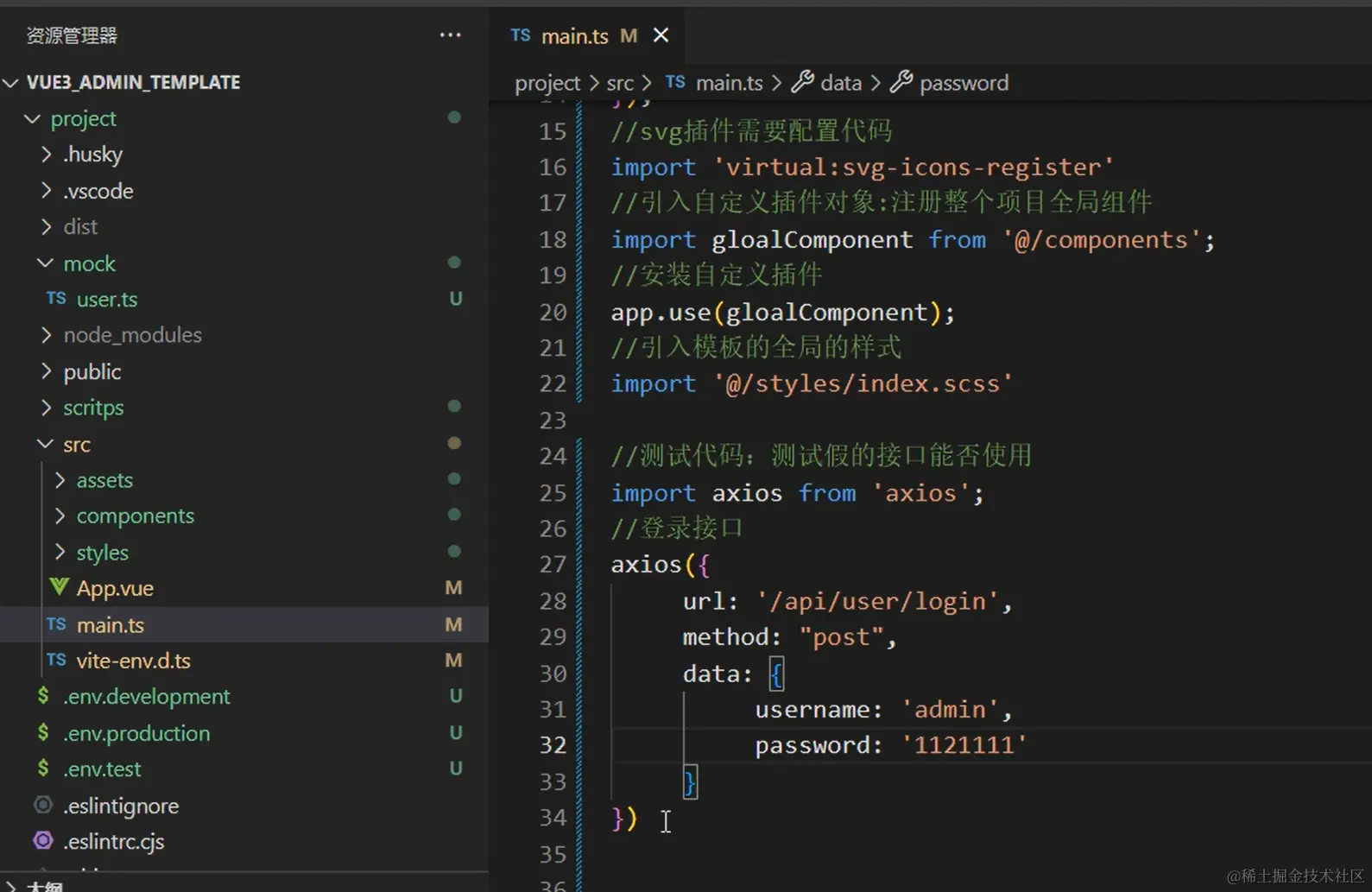Click the dollar icon beside .env.development
The image size is (1372, 892).
[x=43, y=696]
